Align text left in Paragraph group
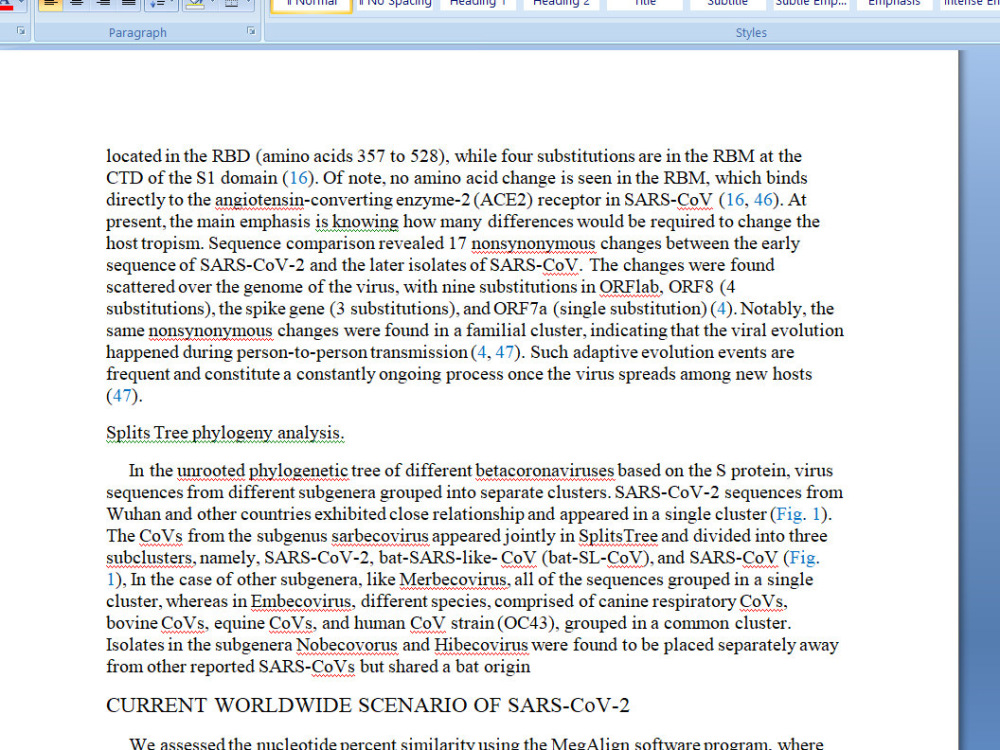 point(50,3)
